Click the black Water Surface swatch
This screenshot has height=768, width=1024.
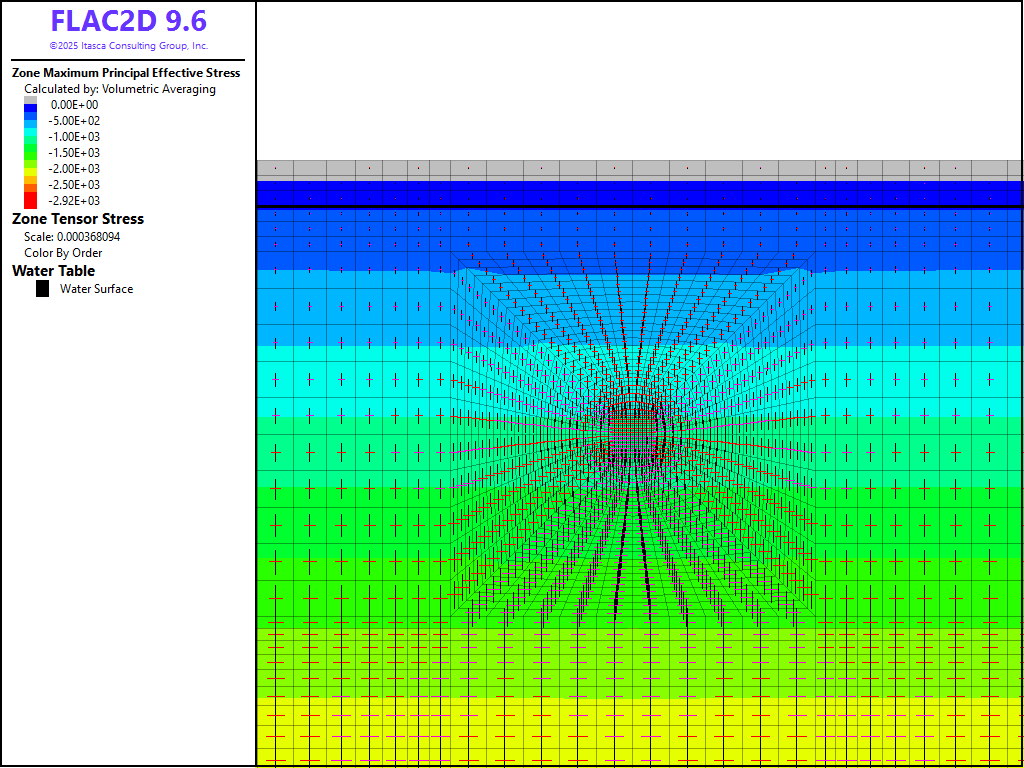click(43, 289)
